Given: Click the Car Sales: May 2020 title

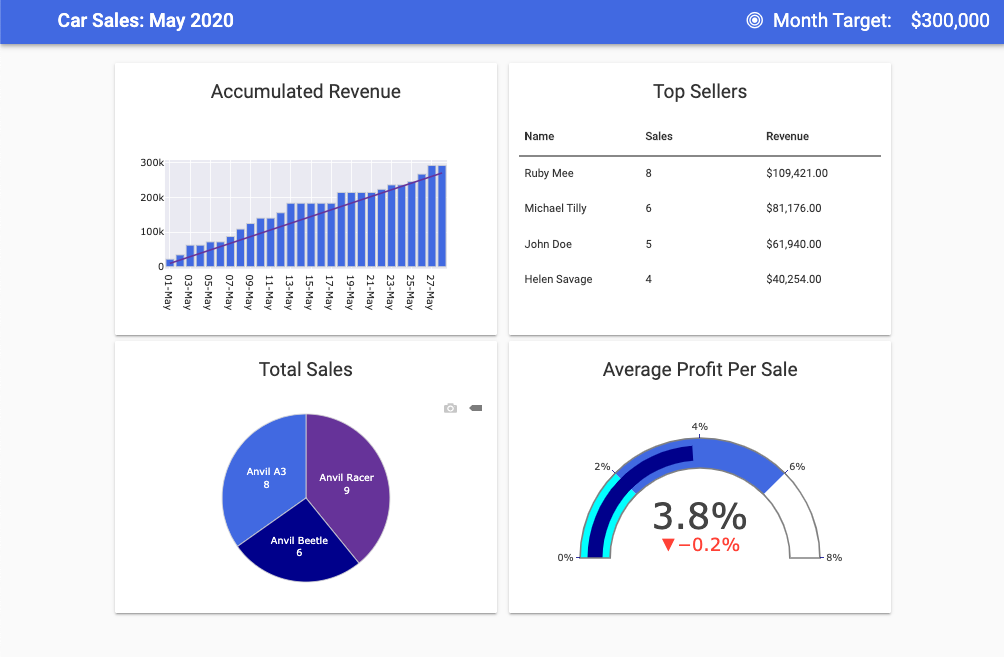Looking at the screenshot, I should pos(145,20).
